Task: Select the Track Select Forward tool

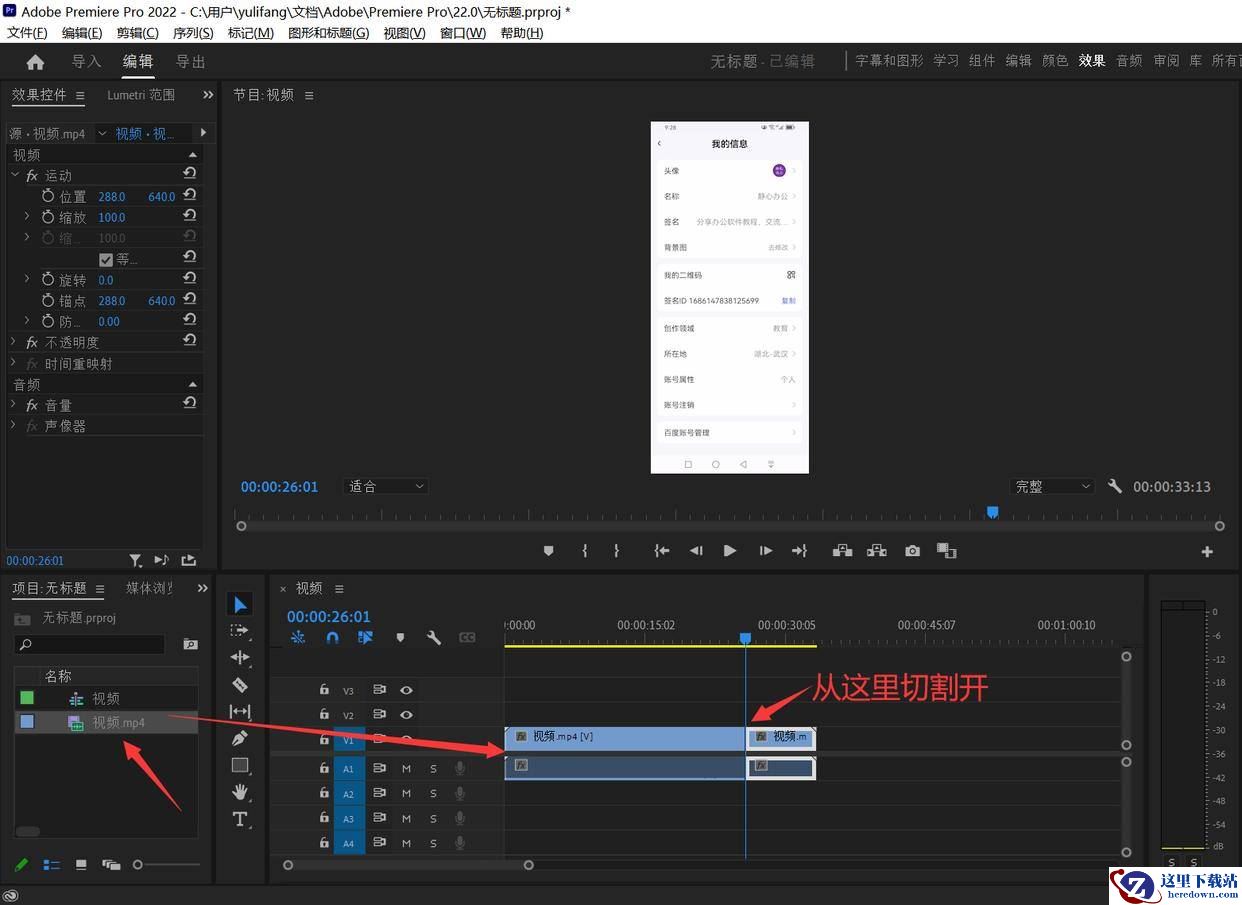Action: (240, 631)
